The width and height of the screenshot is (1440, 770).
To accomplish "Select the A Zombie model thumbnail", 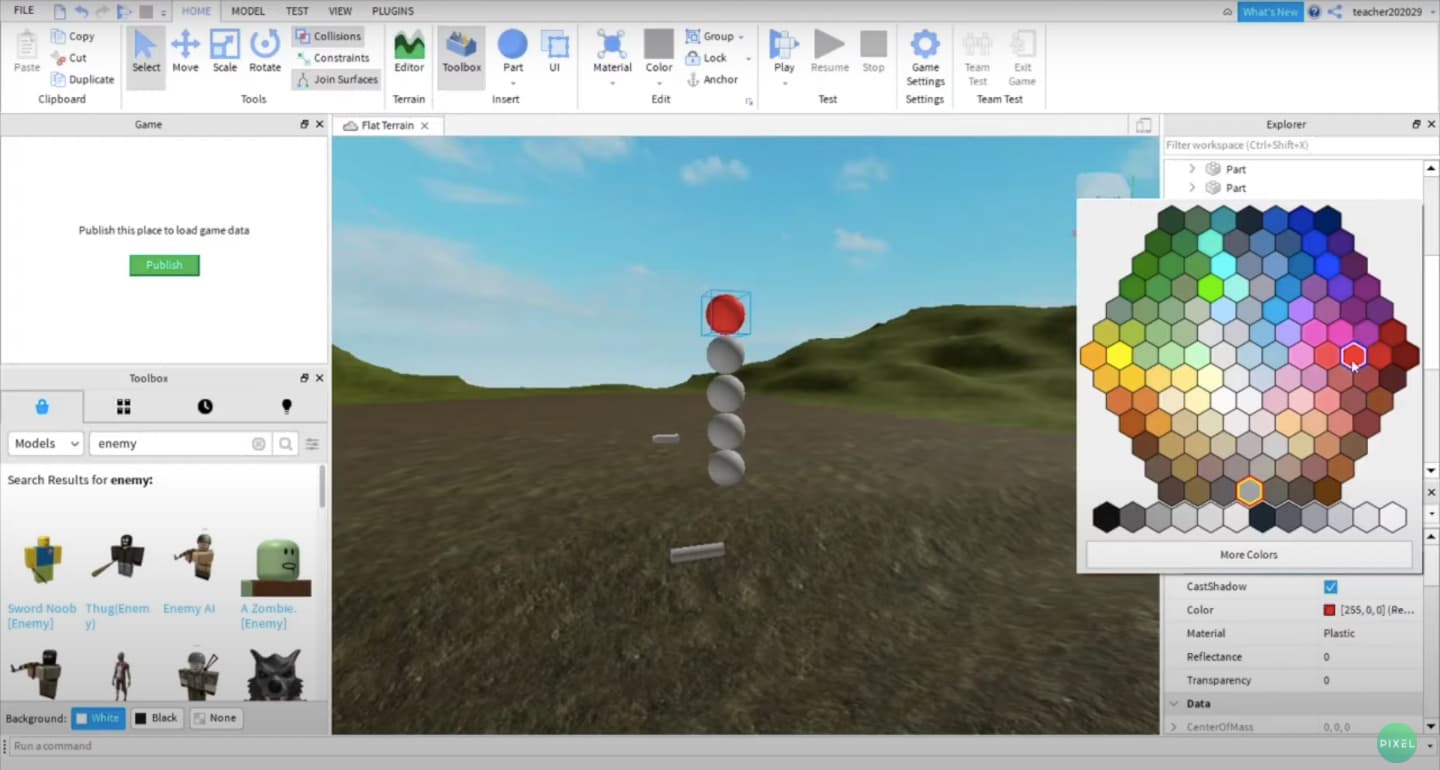I will pyautogui.click(x=275, y=566).
